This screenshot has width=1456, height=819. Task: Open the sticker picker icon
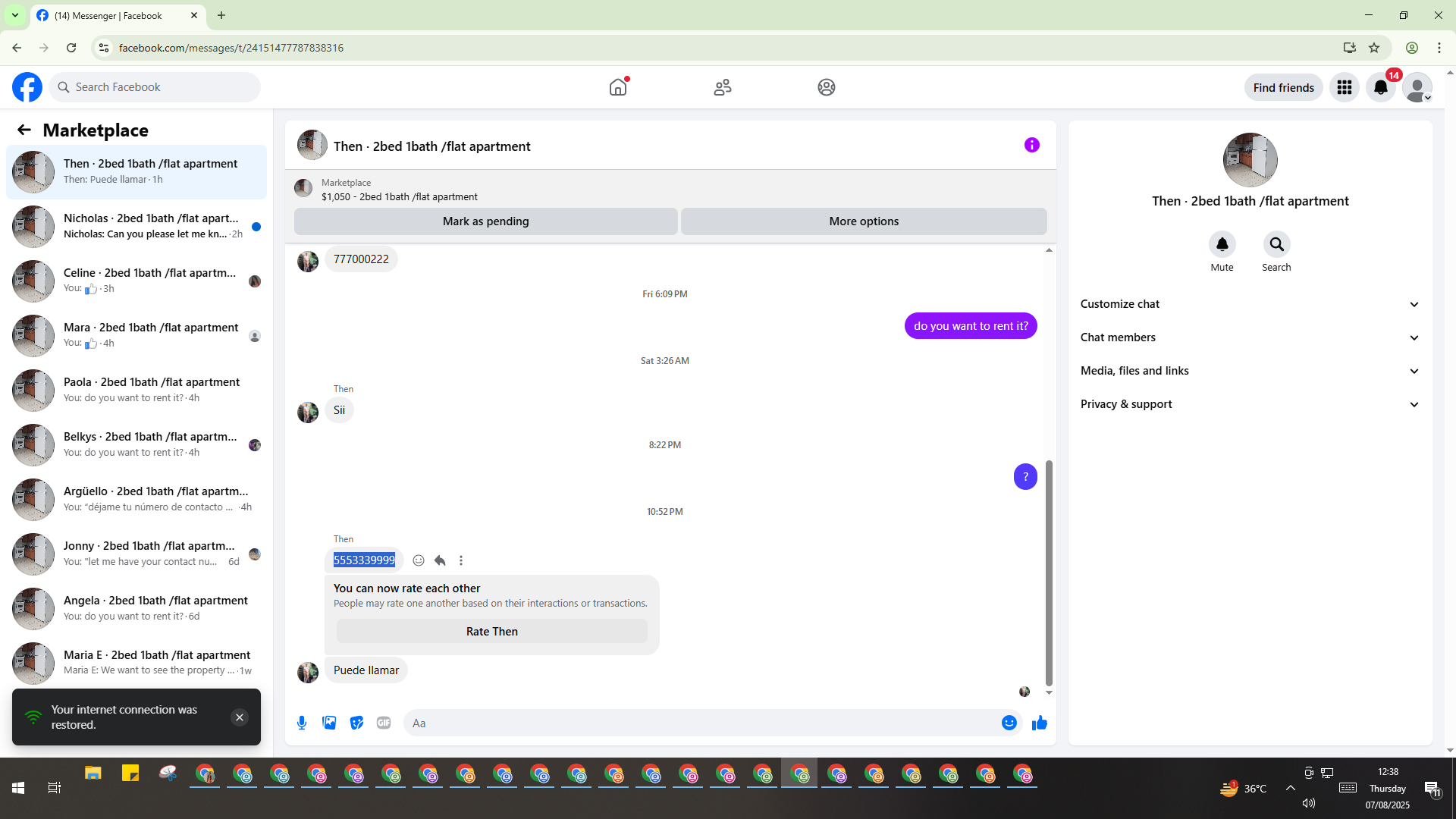pos(356,723)
